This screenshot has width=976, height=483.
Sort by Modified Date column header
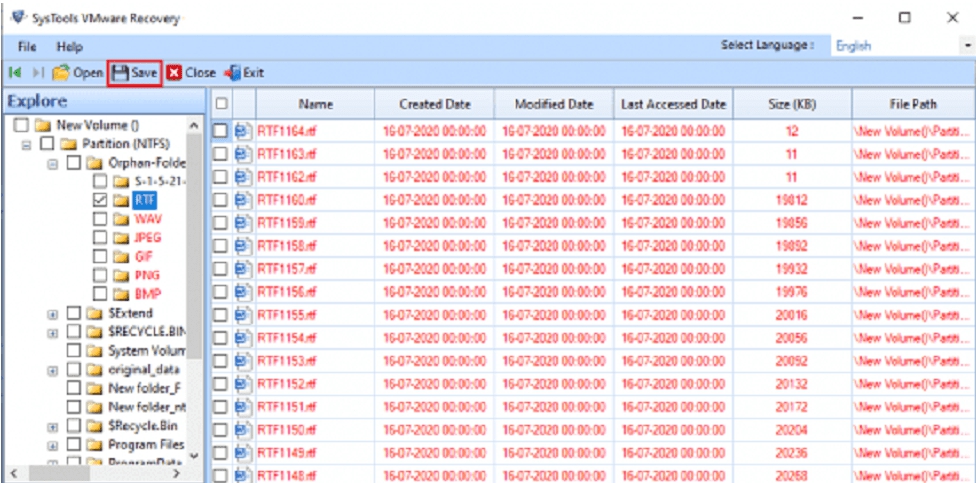pyautogui.click(x=554, y=104)
